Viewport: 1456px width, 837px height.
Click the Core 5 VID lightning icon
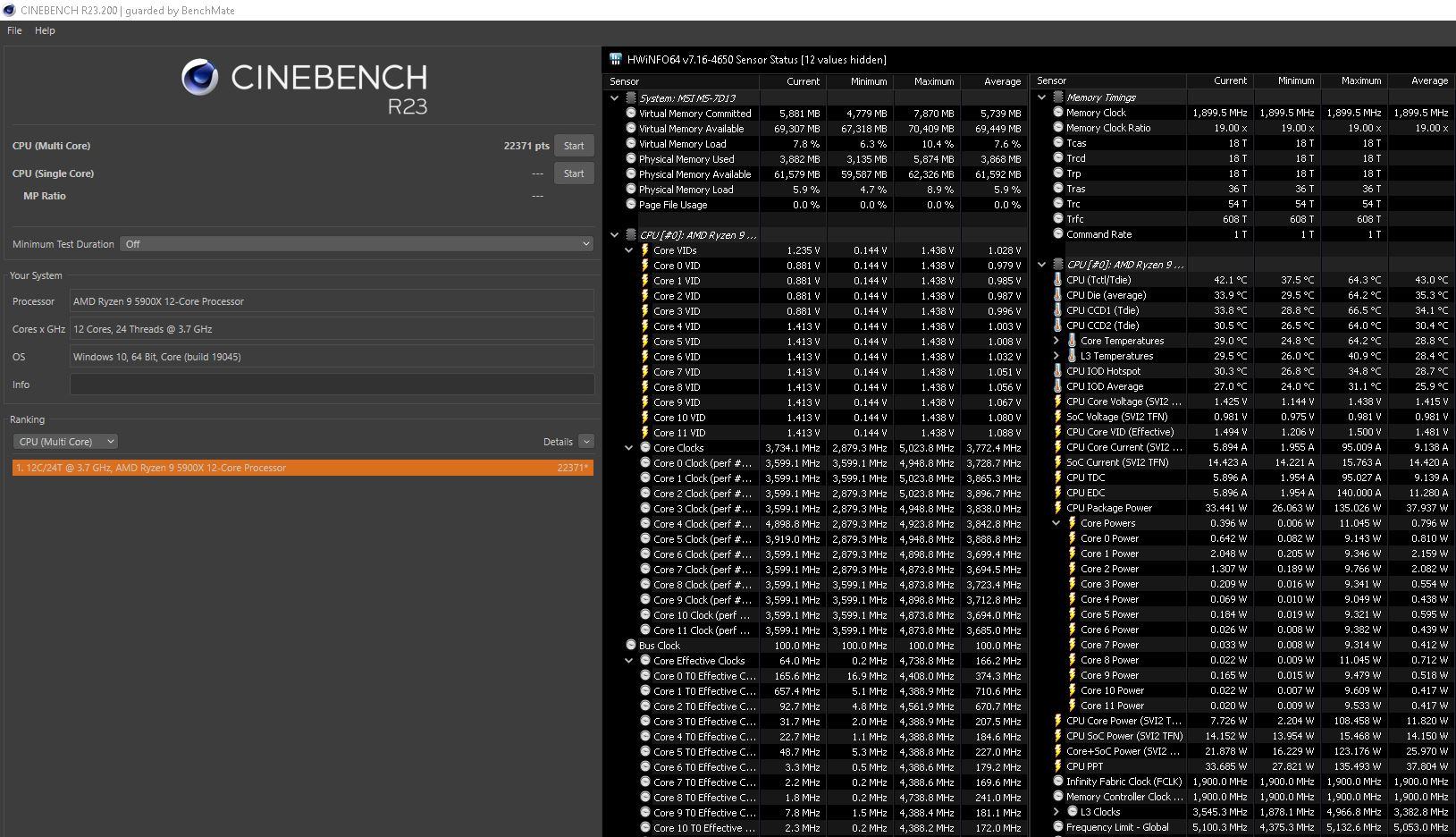tap(645, 342)
